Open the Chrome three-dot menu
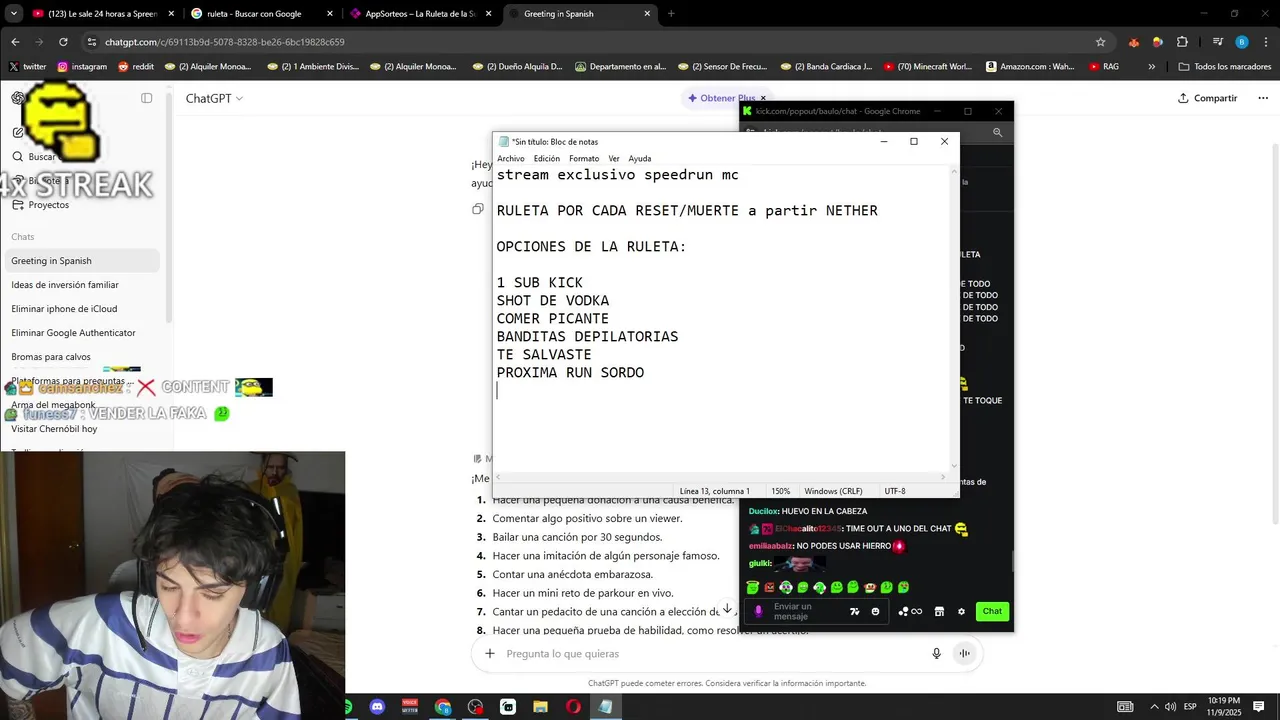This screenshot has height=720, width=1280. coord(1265,42)
